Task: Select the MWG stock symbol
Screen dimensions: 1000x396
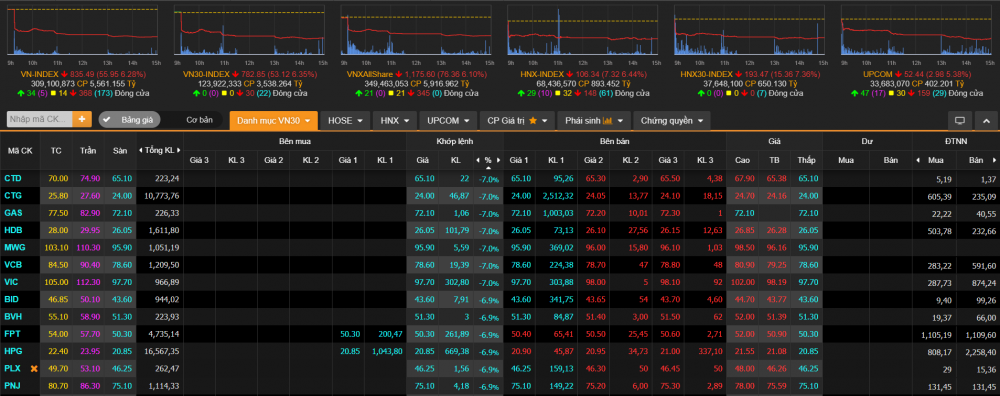Action: click(x=15, y=247)
